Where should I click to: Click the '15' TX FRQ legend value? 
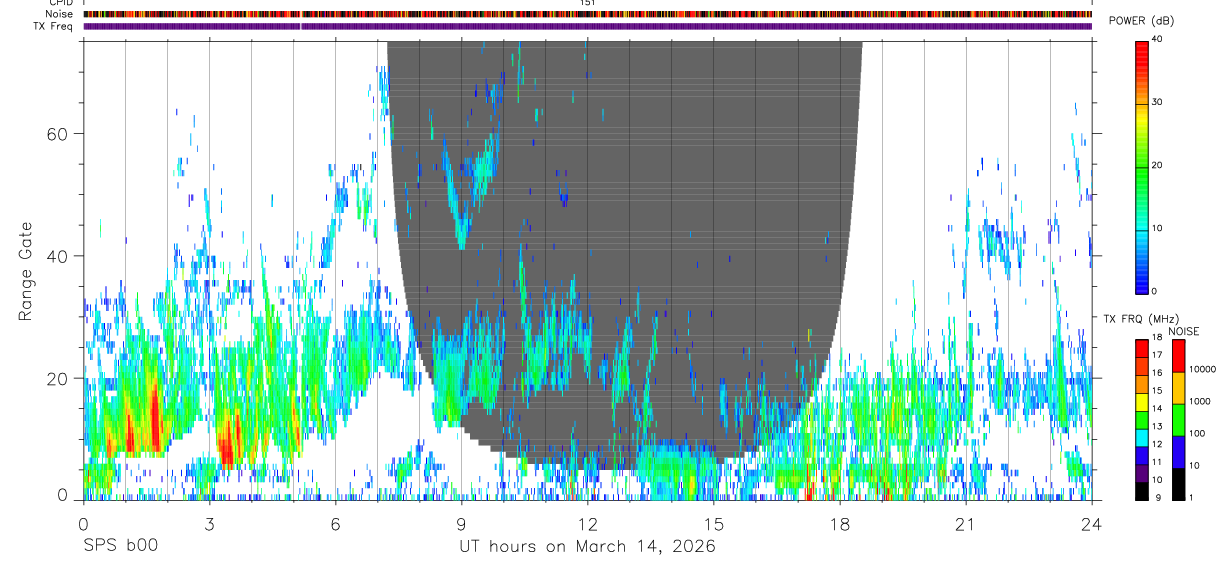(1157, 390)
